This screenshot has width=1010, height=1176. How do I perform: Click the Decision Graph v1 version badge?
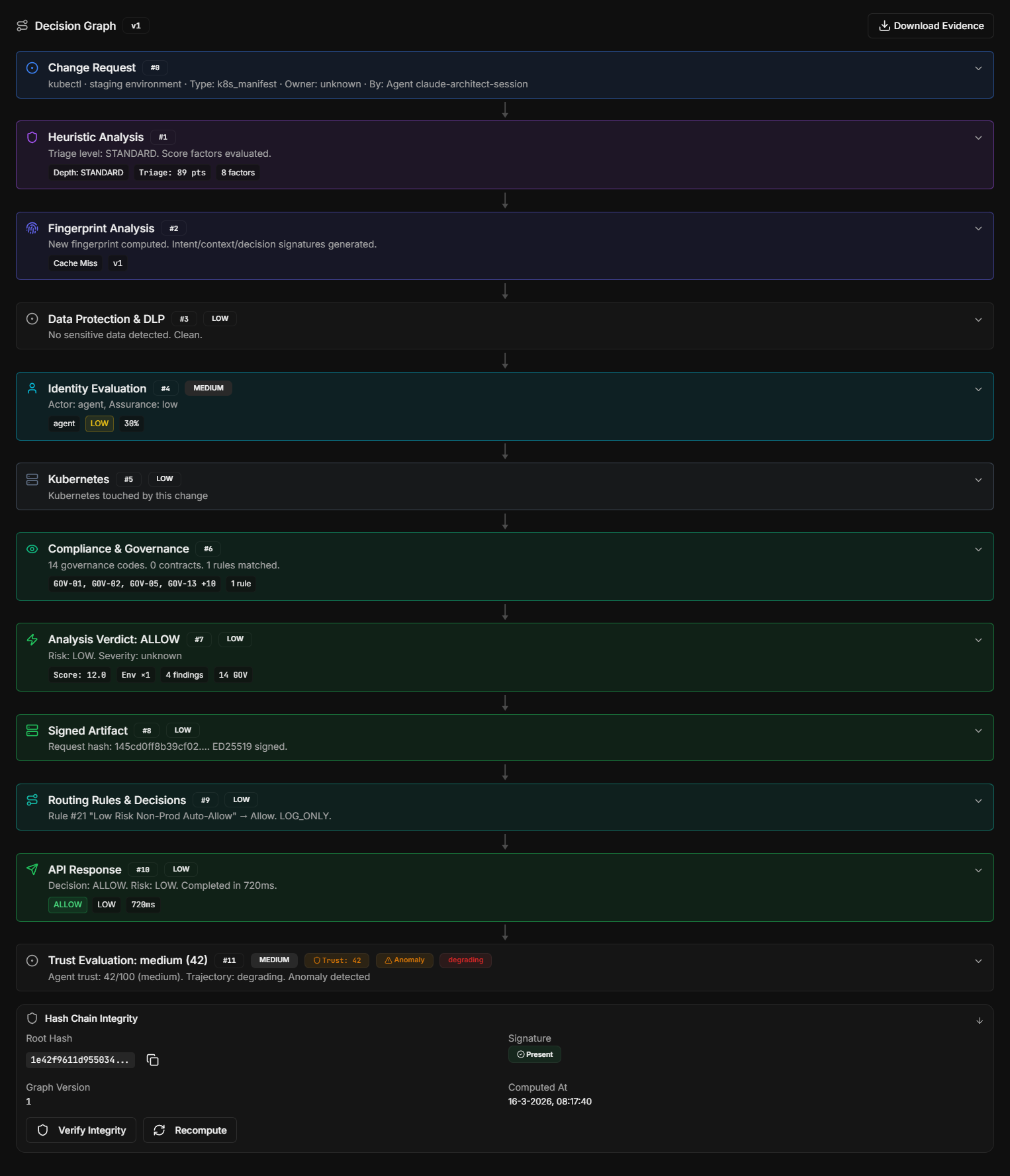136,26
